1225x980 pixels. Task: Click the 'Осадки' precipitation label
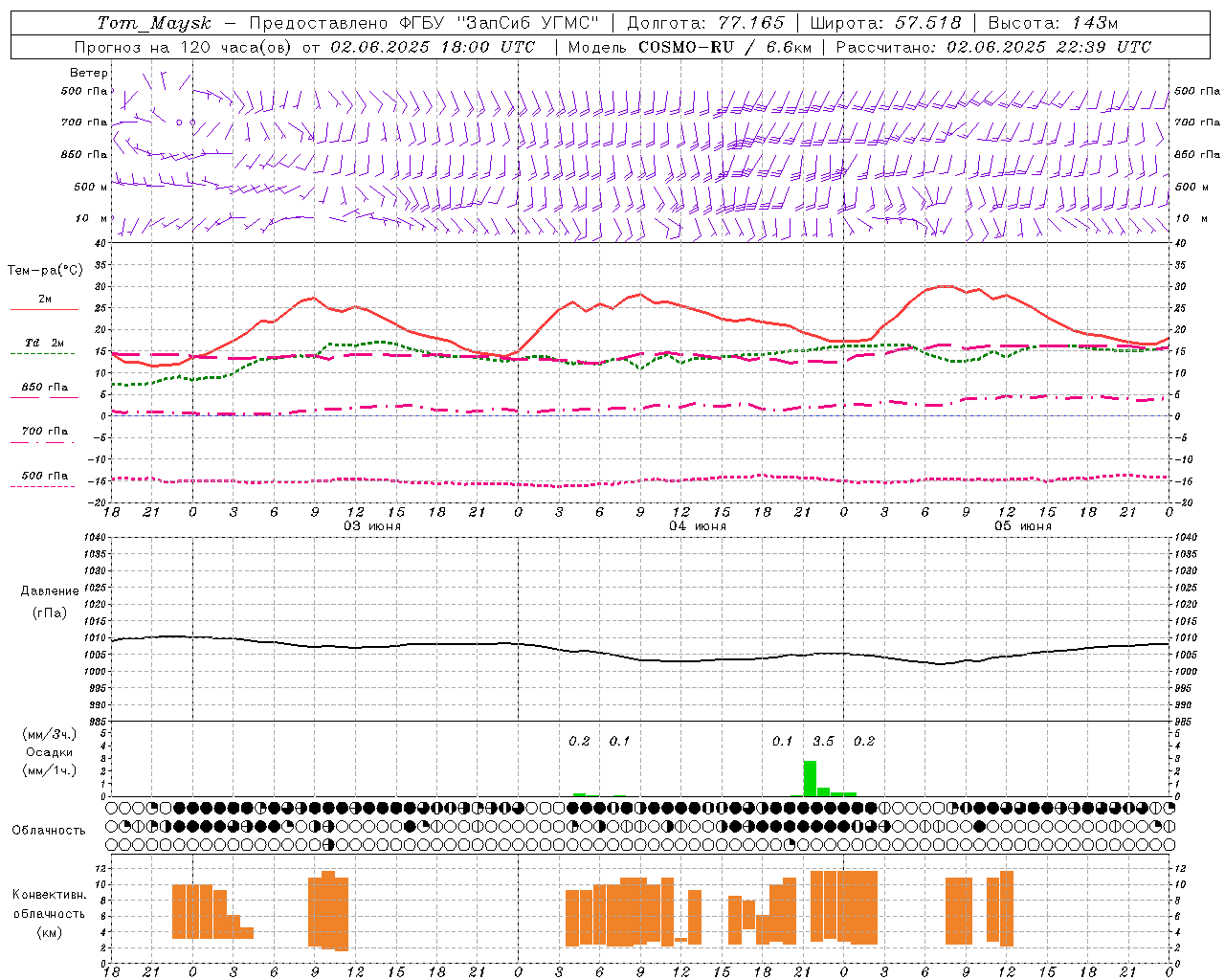click(49, 753)
